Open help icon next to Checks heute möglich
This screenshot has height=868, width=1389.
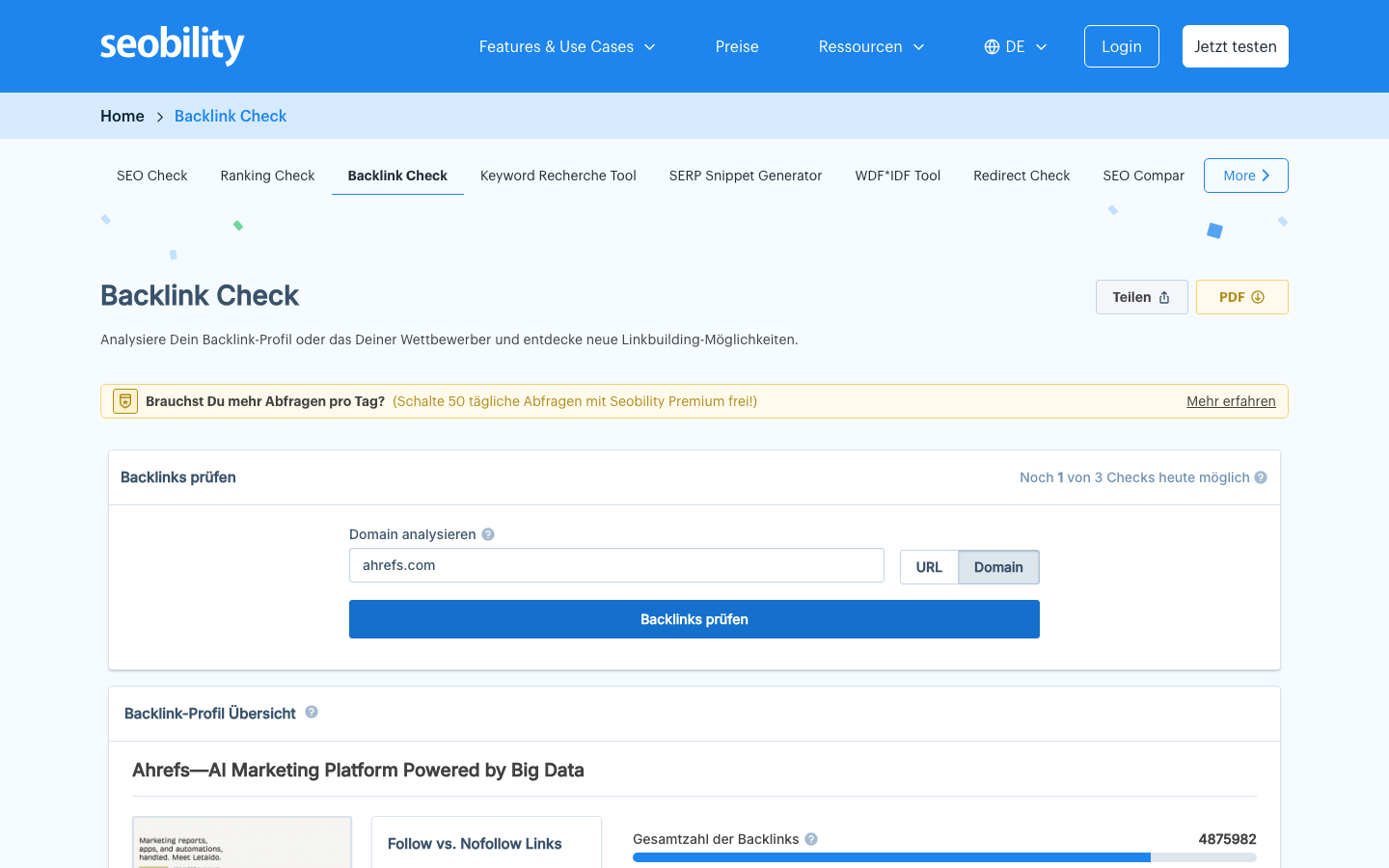pos(1261,477)
